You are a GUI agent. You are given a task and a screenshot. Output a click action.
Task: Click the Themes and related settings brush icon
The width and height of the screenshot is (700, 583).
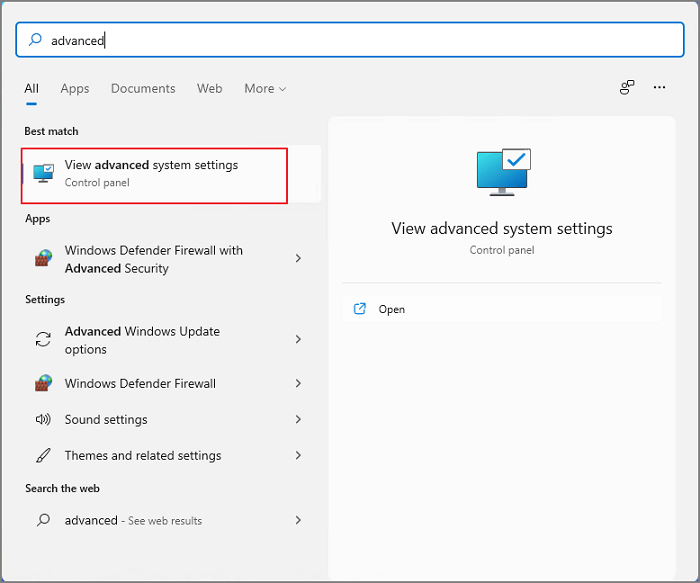[x=43, y=456]
